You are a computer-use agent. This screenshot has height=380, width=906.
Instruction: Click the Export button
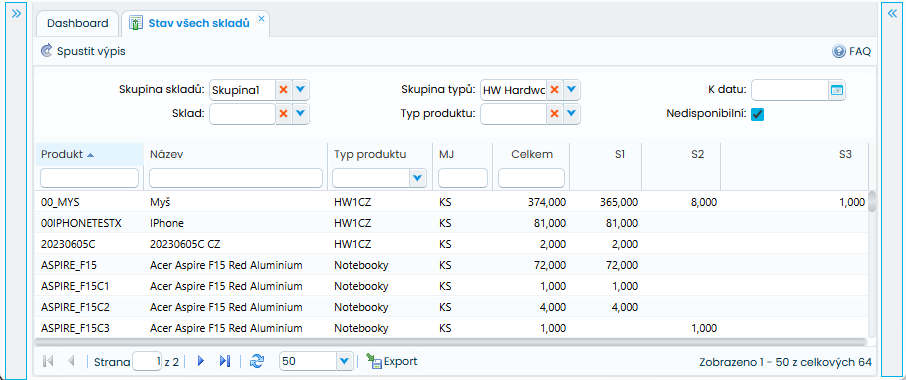(x=392, y=362)
